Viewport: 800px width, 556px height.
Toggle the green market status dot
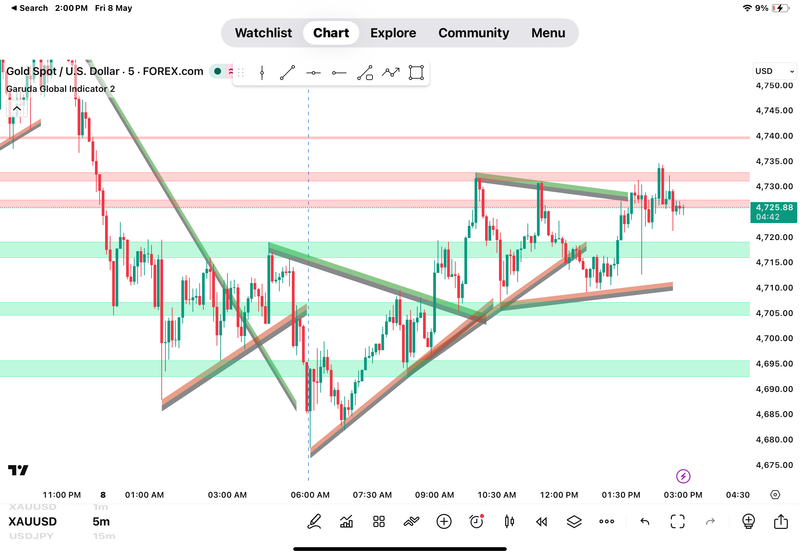(x=217, y=71)
